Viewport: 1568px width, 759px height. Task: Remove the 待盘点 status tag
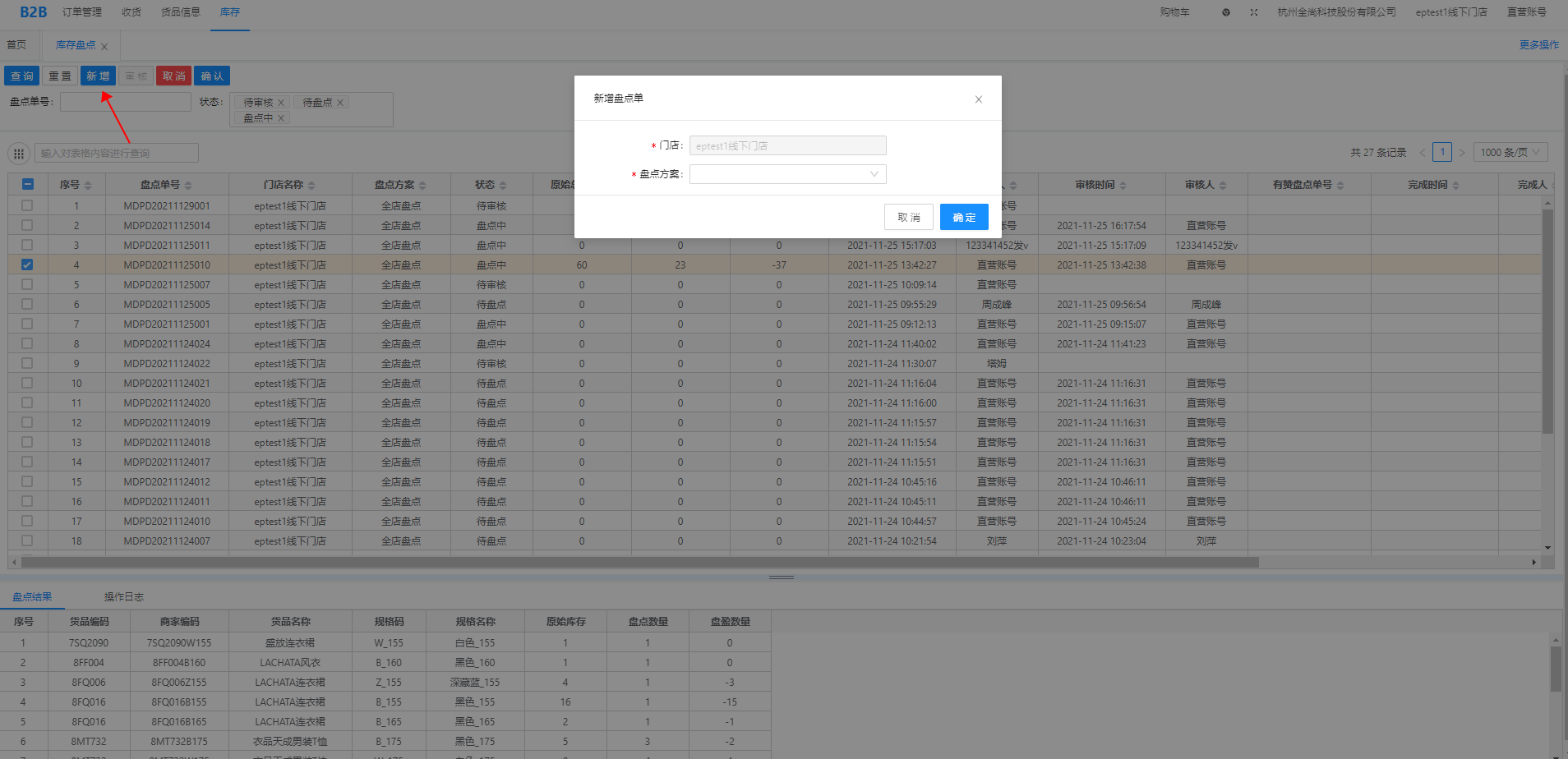pyautogui.click(x=340, y=103)
